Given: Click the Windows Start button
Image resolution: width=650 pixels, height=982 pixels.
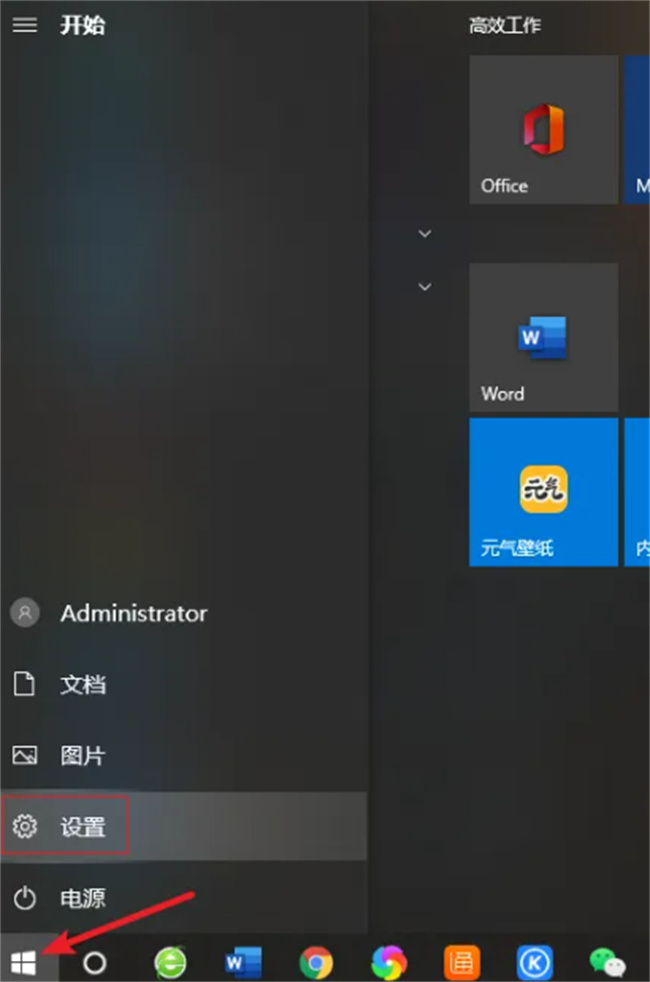Looking at the screenshot, I should click(x=24, y=963).
